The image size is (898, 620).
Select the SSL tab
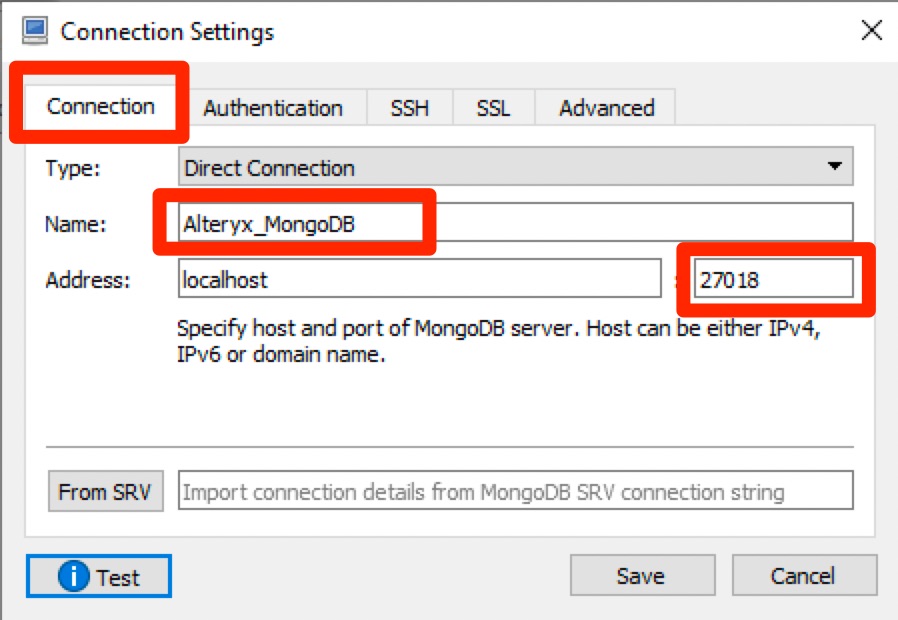pyautogui.click(x=494, y=107)
